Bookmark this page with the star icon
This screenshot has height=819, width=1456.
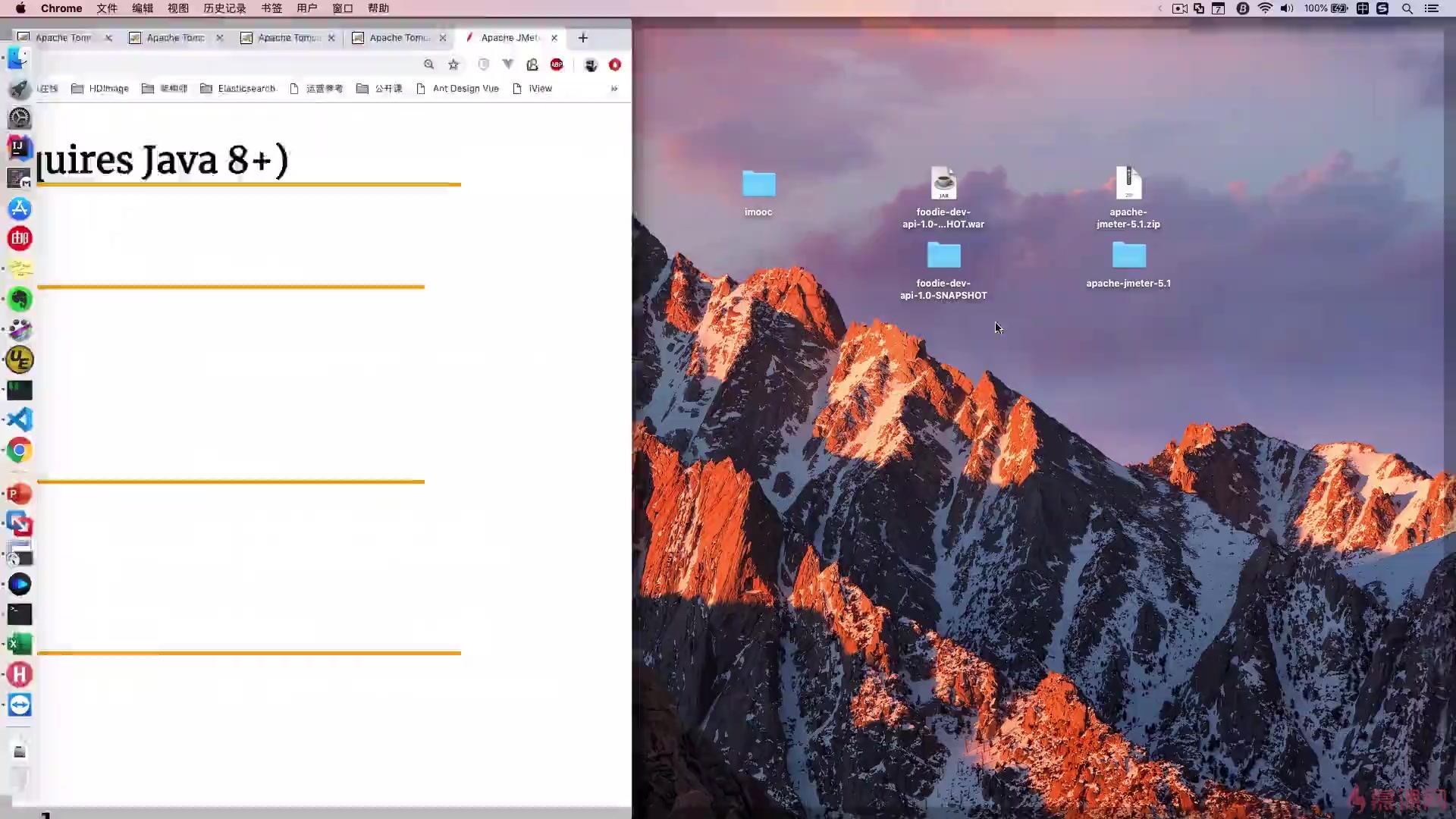pos(453,64)
